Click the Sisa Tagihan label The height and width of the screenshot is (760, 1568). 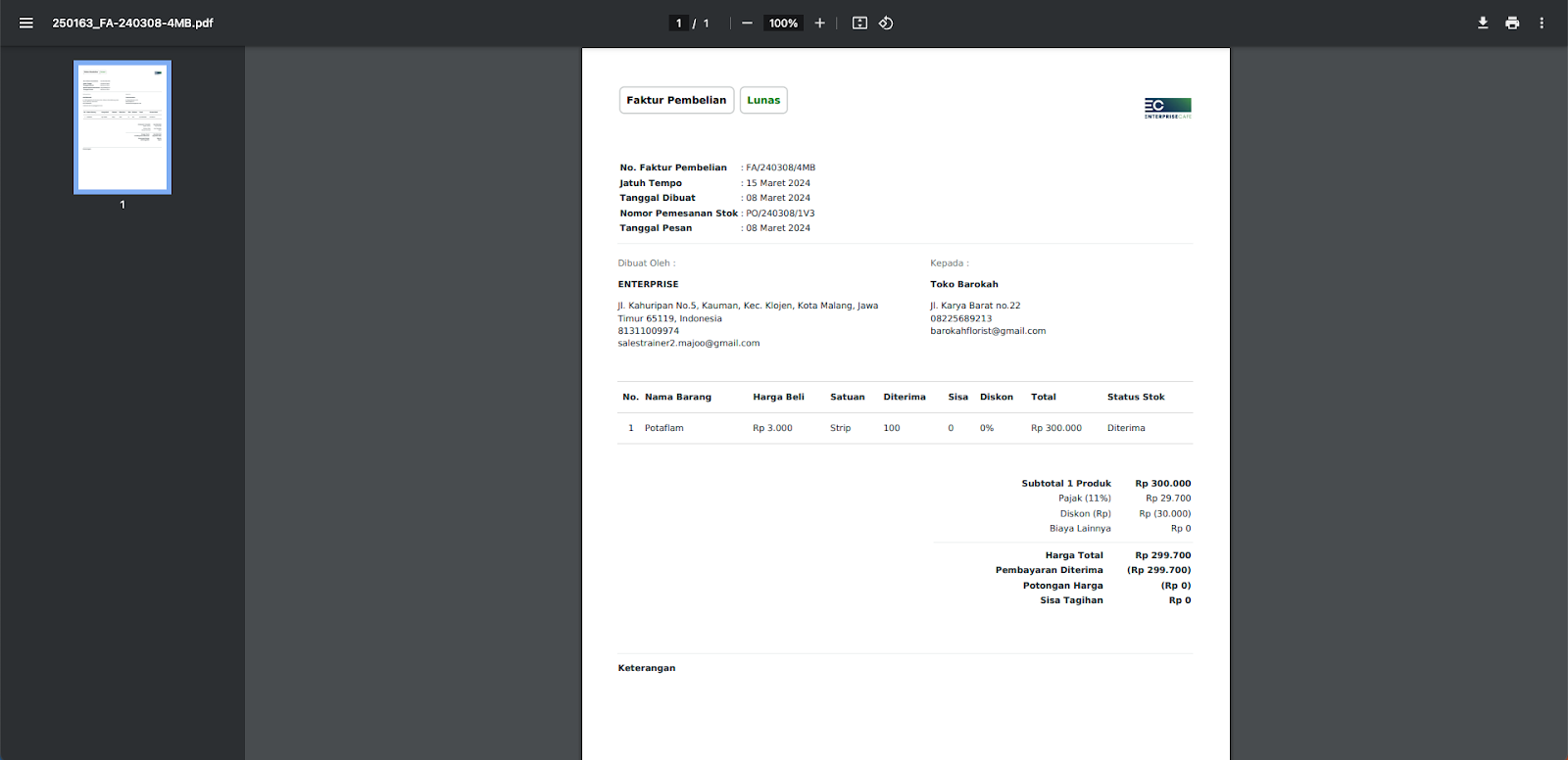click(1071, 600)
